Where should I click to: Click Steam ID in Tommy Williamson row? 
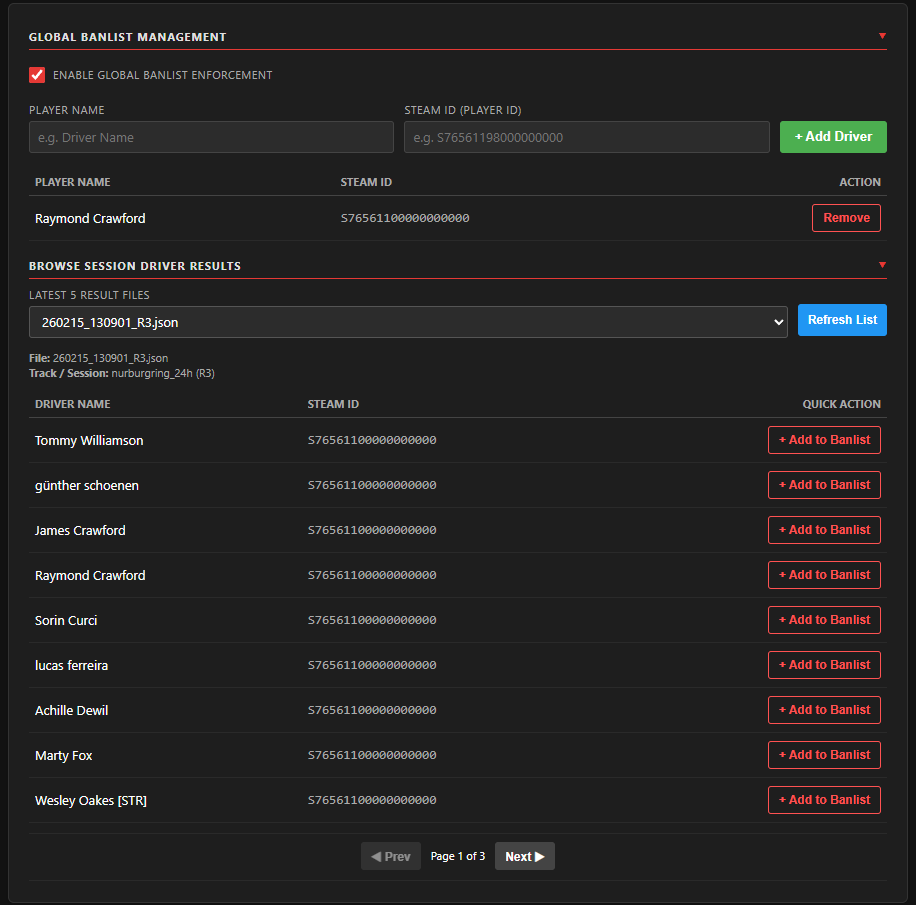click(372, 440)
